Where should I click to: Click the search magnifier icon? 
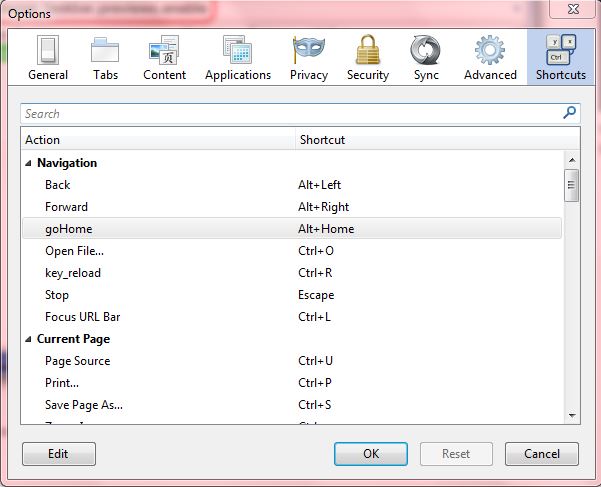coord(570,113)
